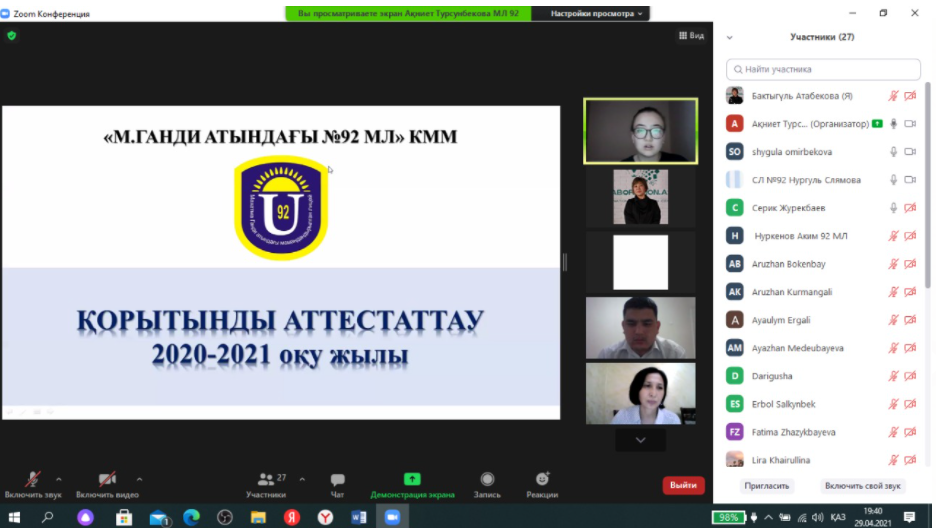
Task: Collapse the Участники (27) panel chevron
Action: (730, 37)
